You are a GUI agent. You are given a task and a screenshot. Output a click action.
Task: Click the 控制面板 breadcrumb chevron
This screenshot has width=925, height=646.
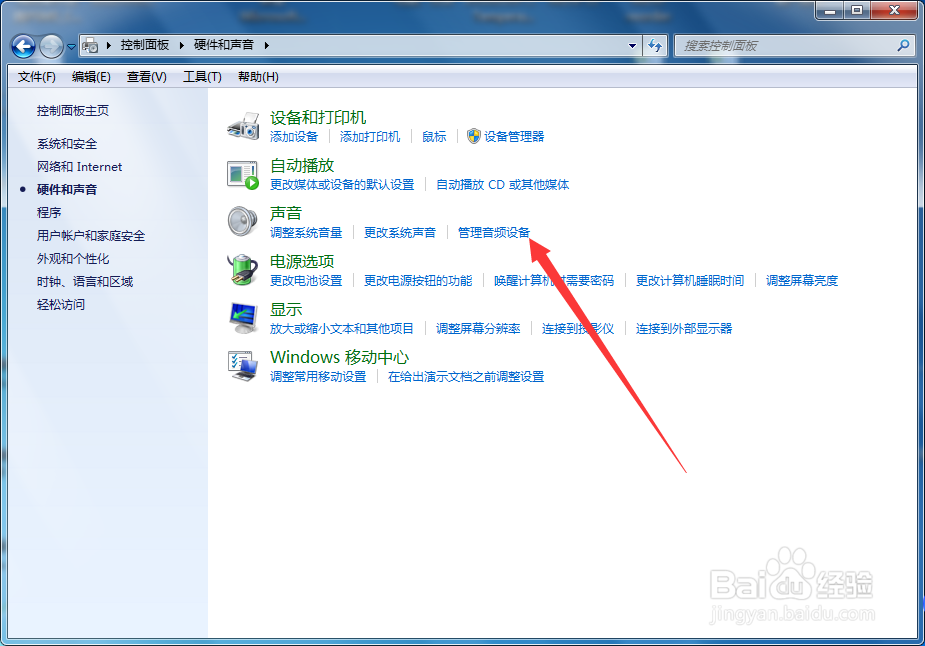point(184,45)
